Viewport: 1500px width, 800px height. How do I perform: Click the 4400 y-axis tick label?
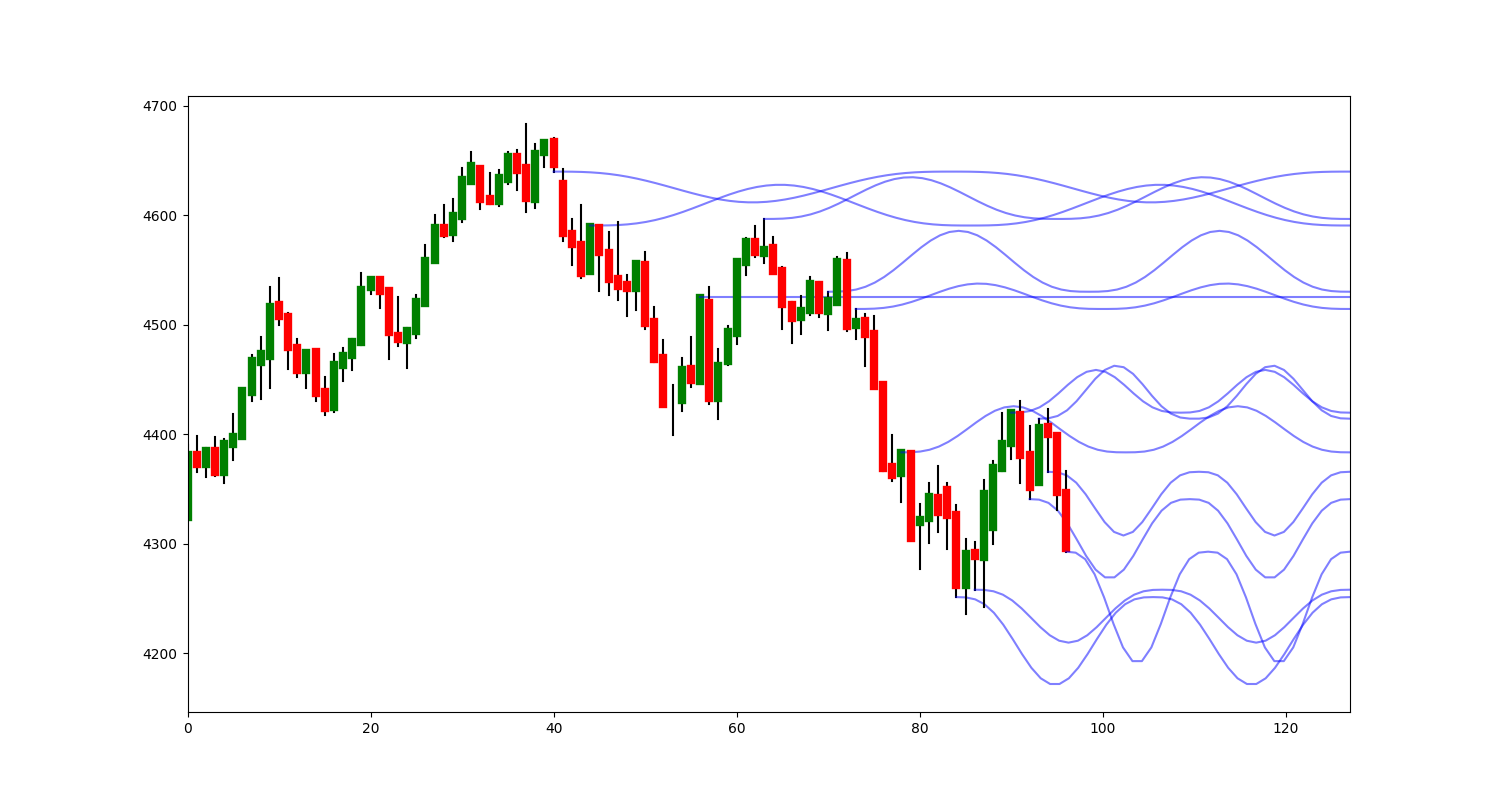pos(161,435)
